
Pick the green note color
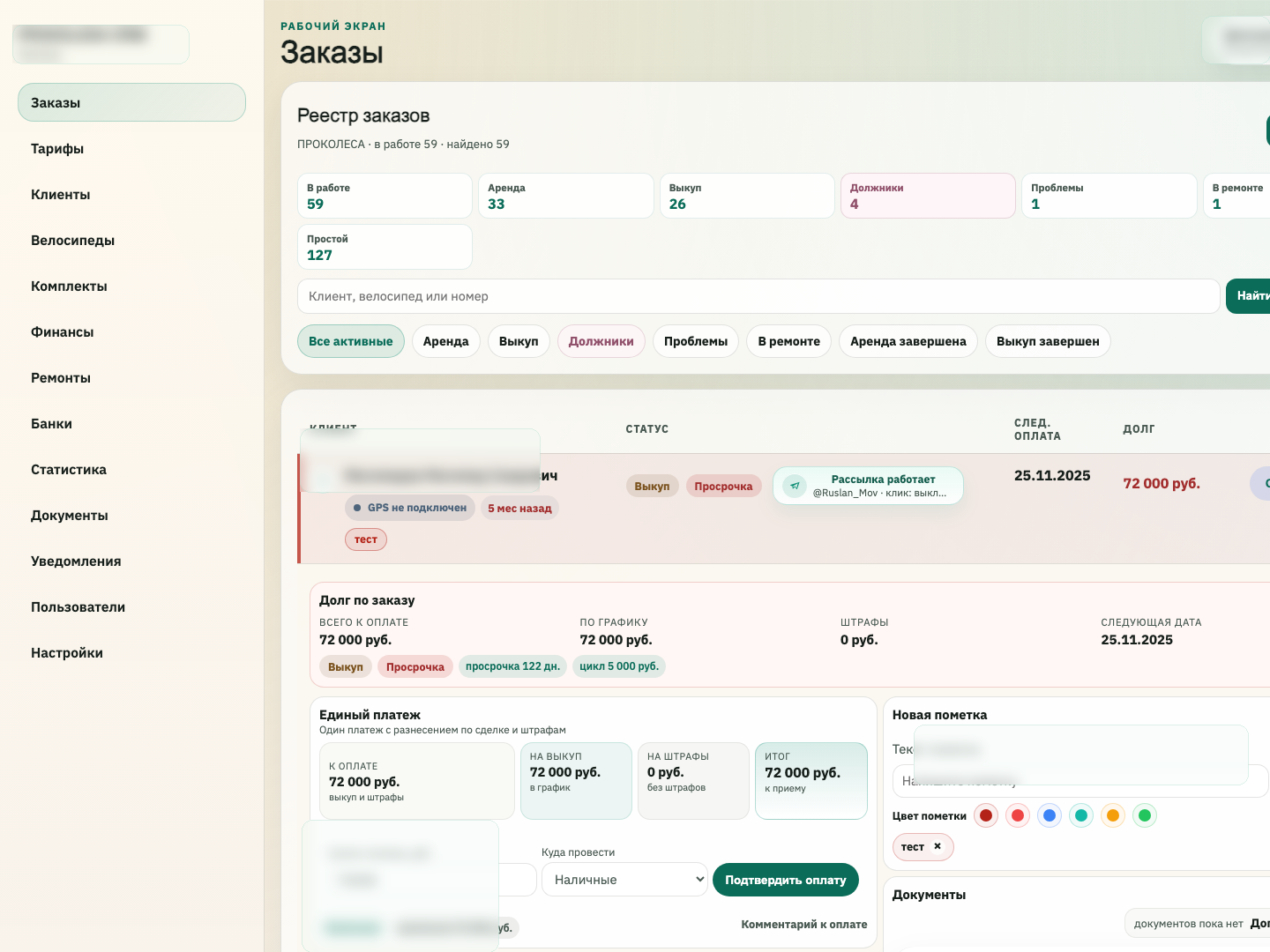point(1145,815)
